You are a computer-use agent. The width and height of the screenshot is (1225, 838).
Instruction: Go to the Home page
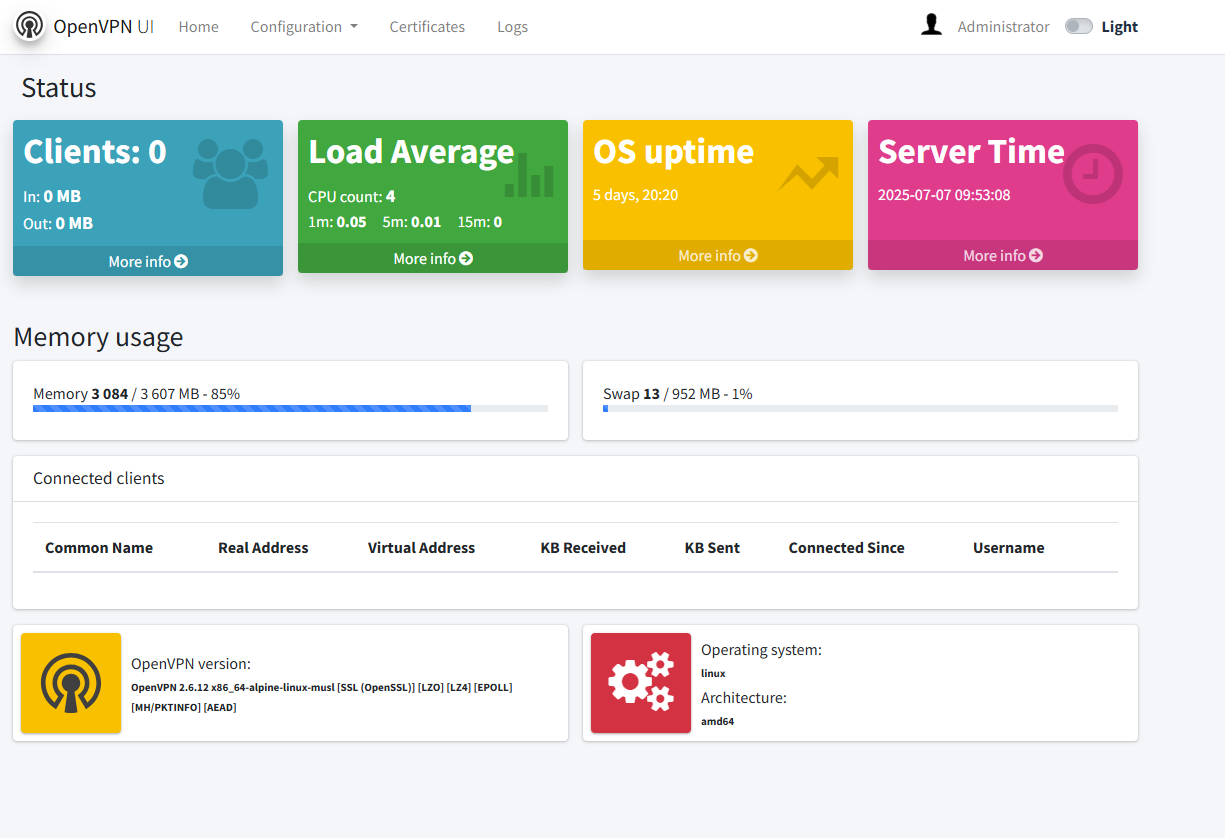199,27
